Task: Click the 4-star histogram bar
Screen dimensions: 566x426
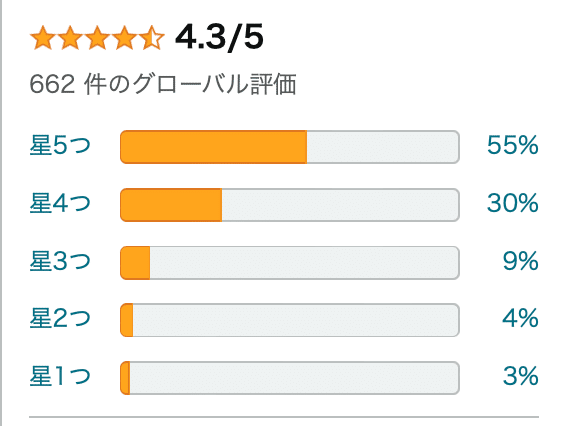Action: (x=290, y=205)
